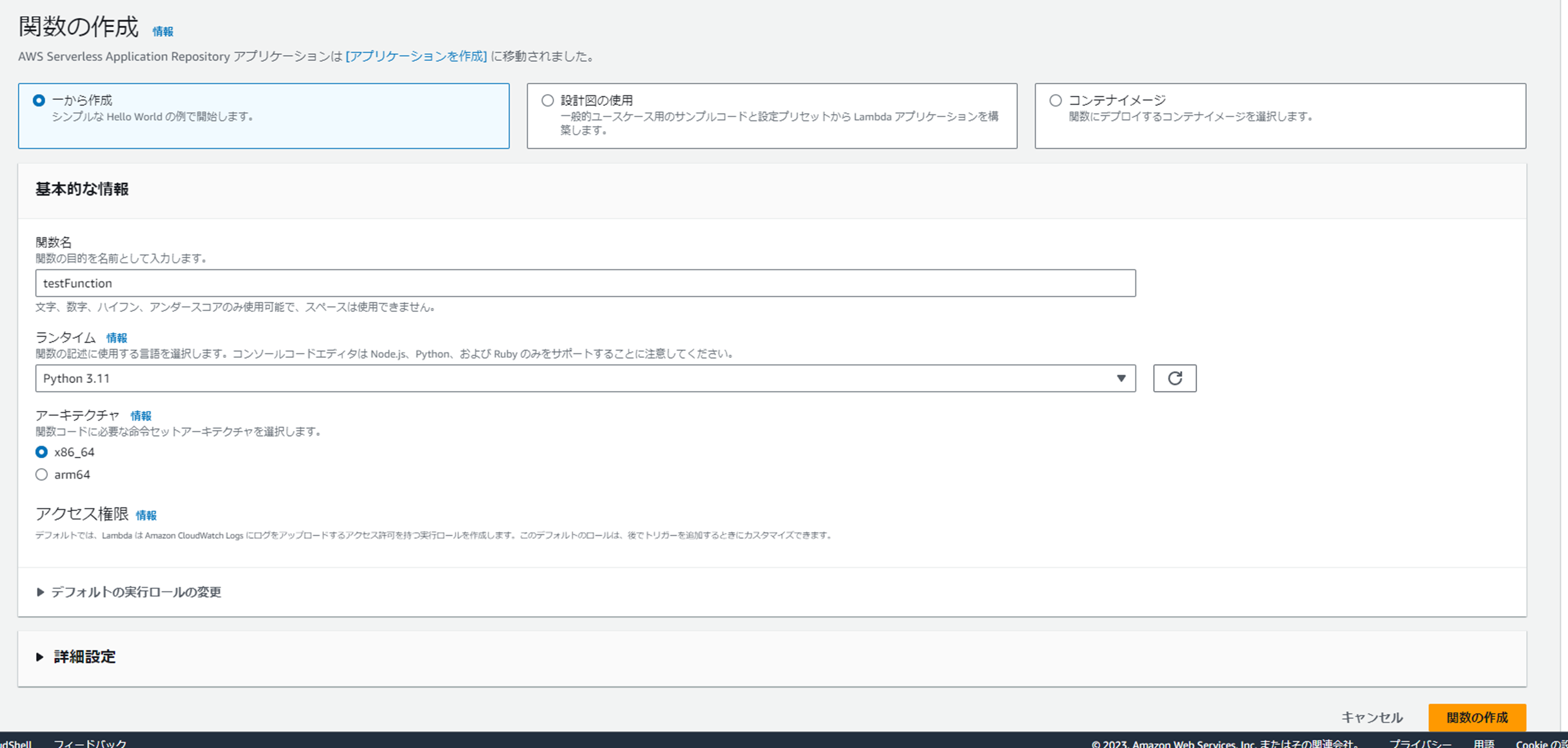Open フィードバック in the footer
Screen dimensions: 1568x748
pos(90,743)
